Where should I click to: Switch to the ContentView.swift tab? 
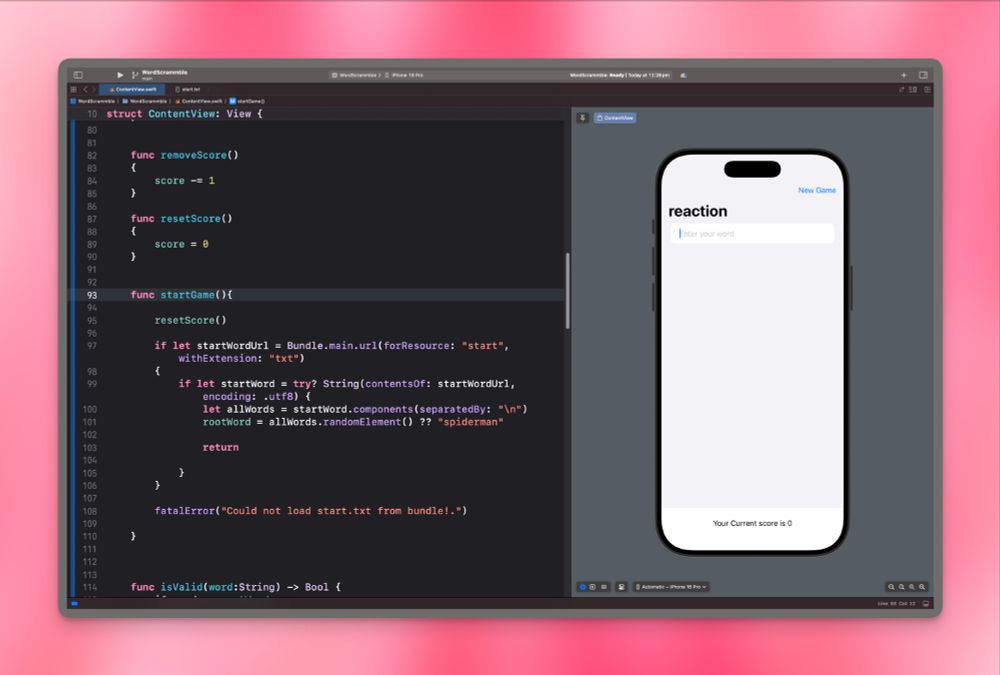[x=133, y=89]
